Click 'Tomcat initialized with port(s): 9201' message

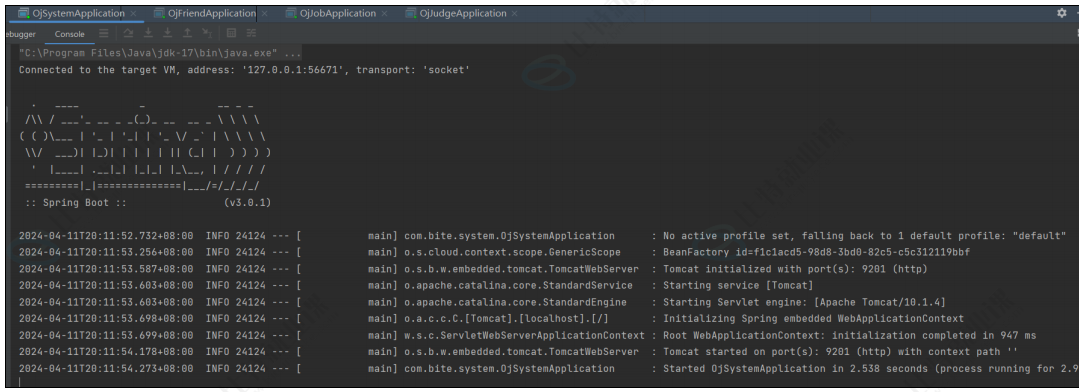click(795, 269)
